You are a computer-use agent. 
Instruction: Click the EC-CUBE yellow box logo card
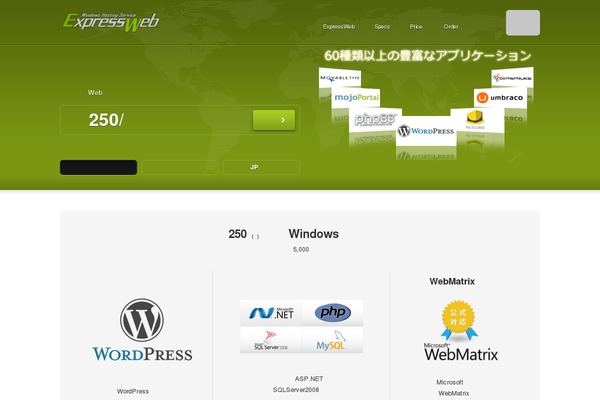coord(476,120)
